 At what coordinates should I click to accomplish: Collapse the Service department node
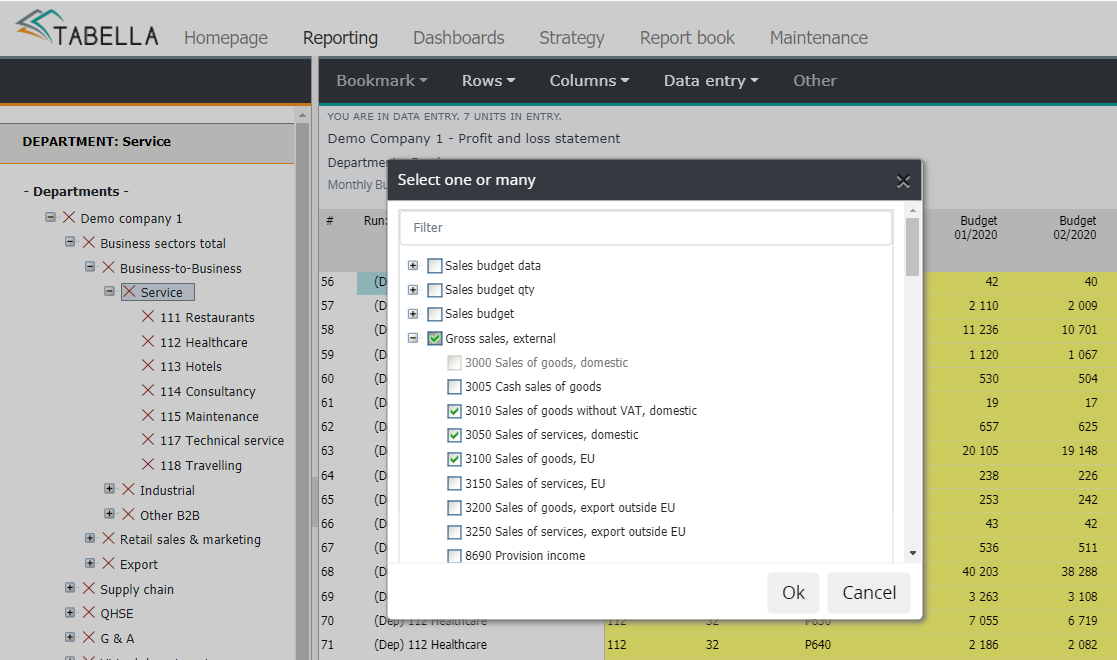coord(110,291)
